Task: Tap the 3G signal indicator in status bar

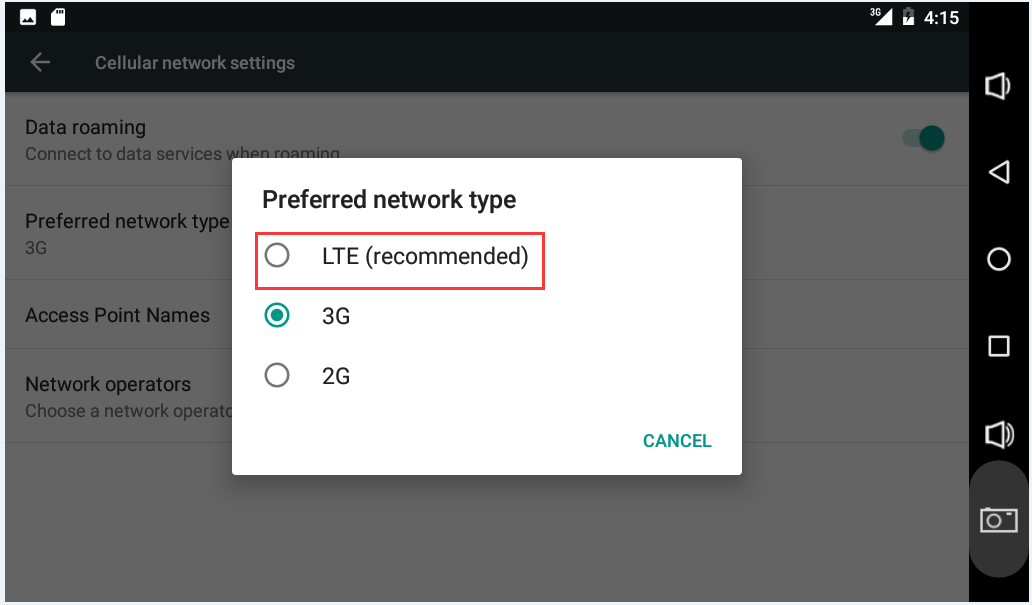Action: [x=878, y=16]
